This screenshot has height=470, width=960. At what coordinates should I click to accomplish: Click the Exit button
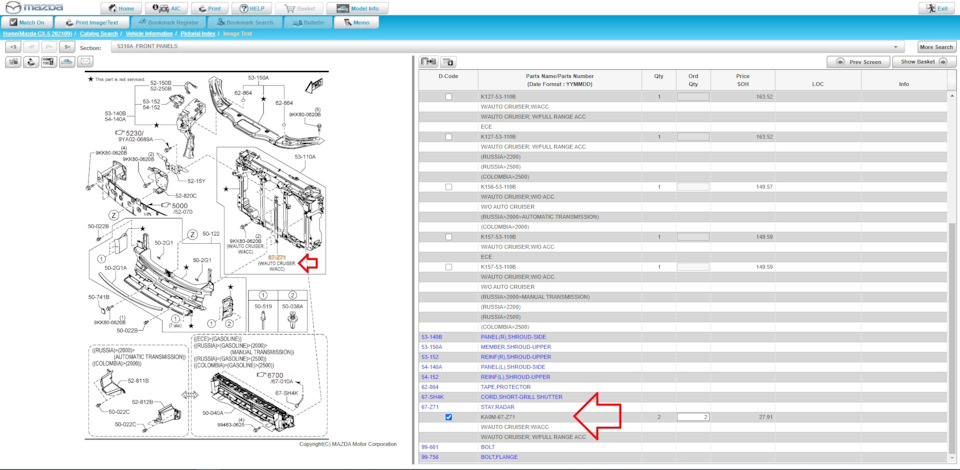[937, 9]
